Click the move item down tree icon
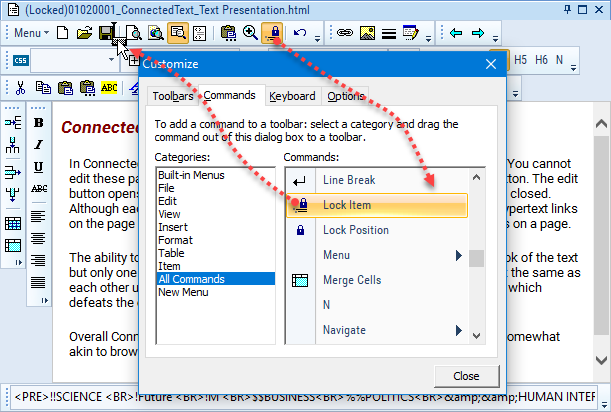This screenshot has width=611, height=412. point(13,194)
